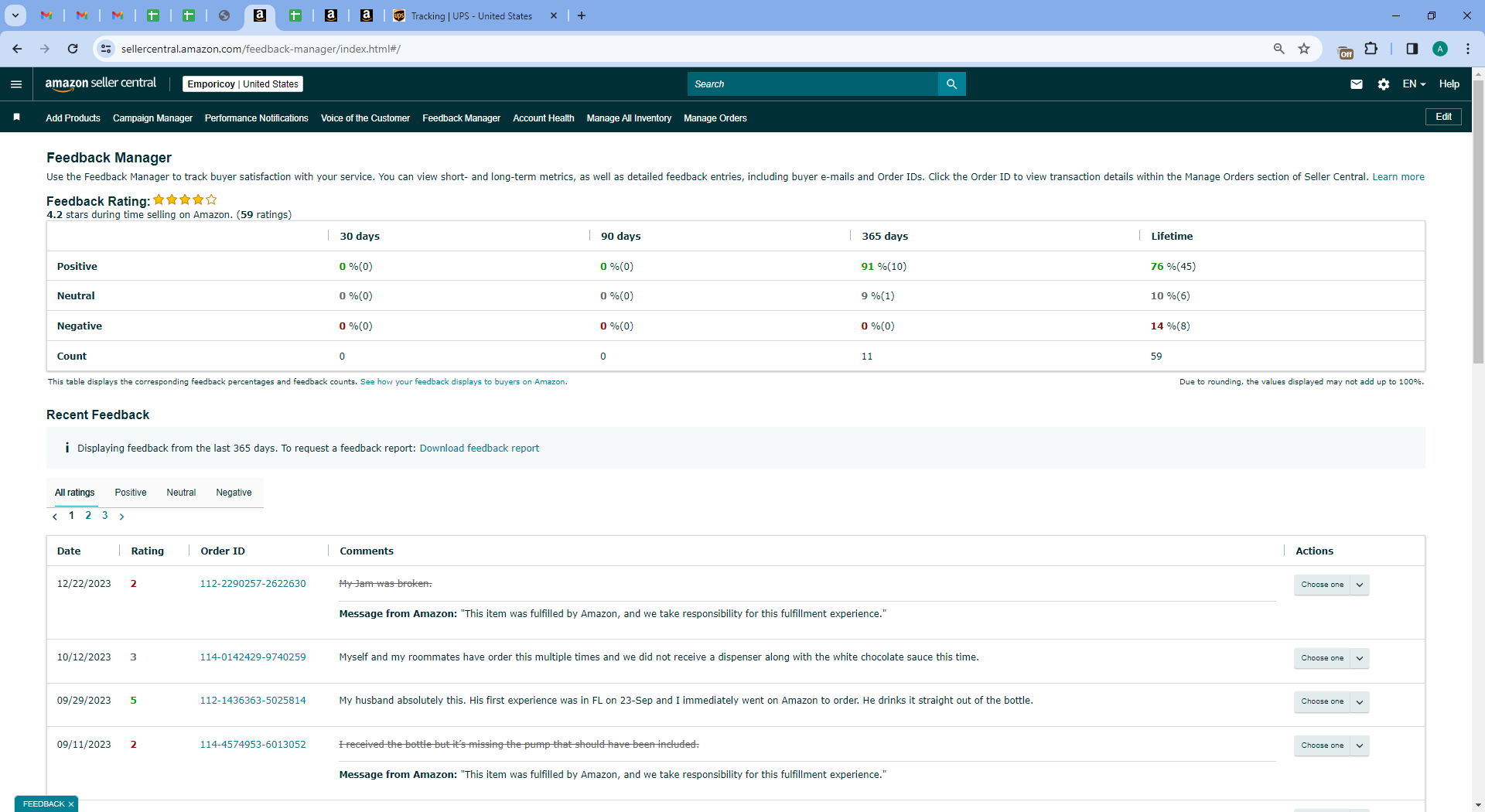Click the Amazon Seller Central logo
The width and height of the screenshot is (1485, 812).
101,84
